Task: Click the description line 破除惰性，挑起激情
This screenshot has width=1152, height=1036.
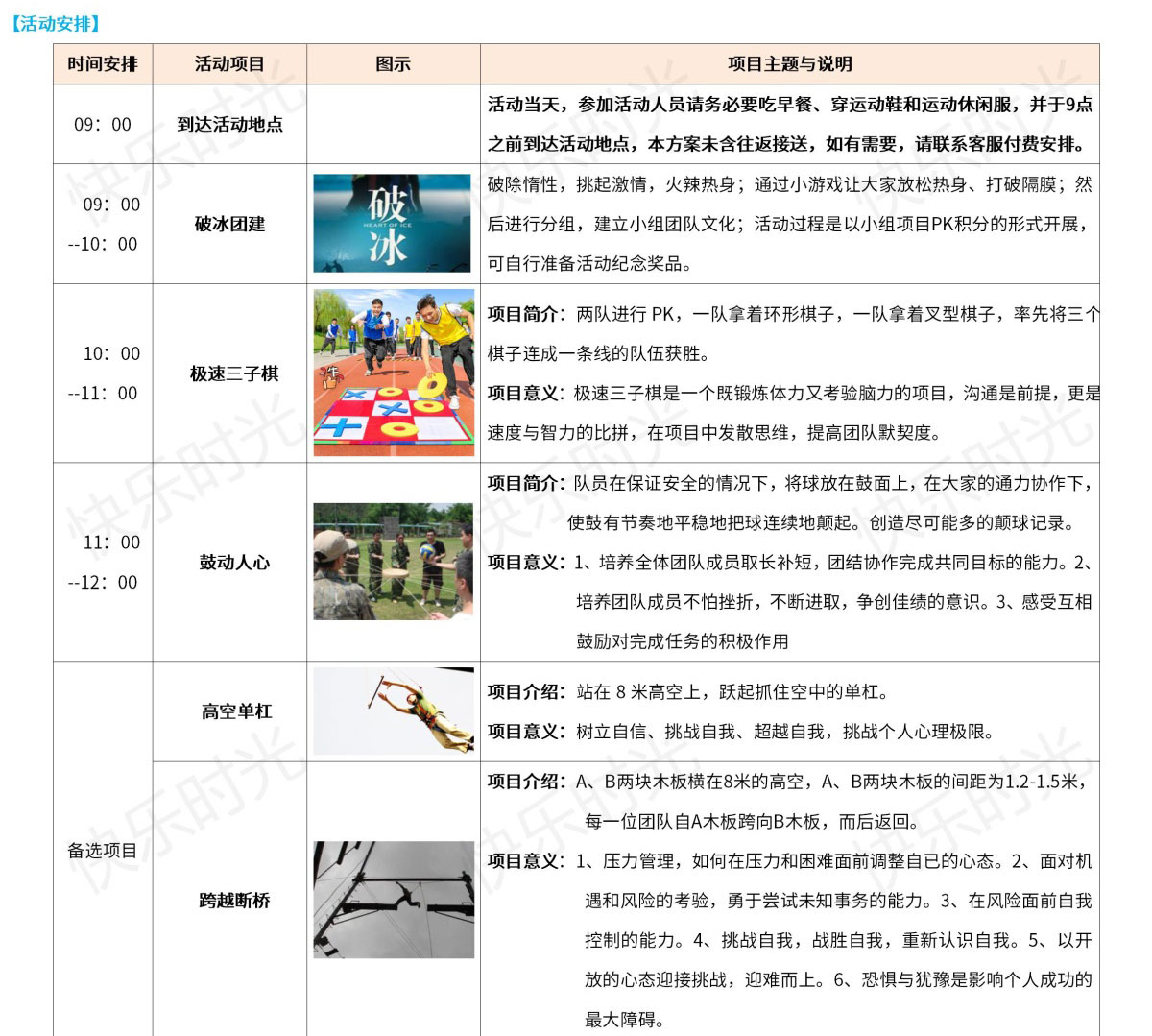Action: 790,184
